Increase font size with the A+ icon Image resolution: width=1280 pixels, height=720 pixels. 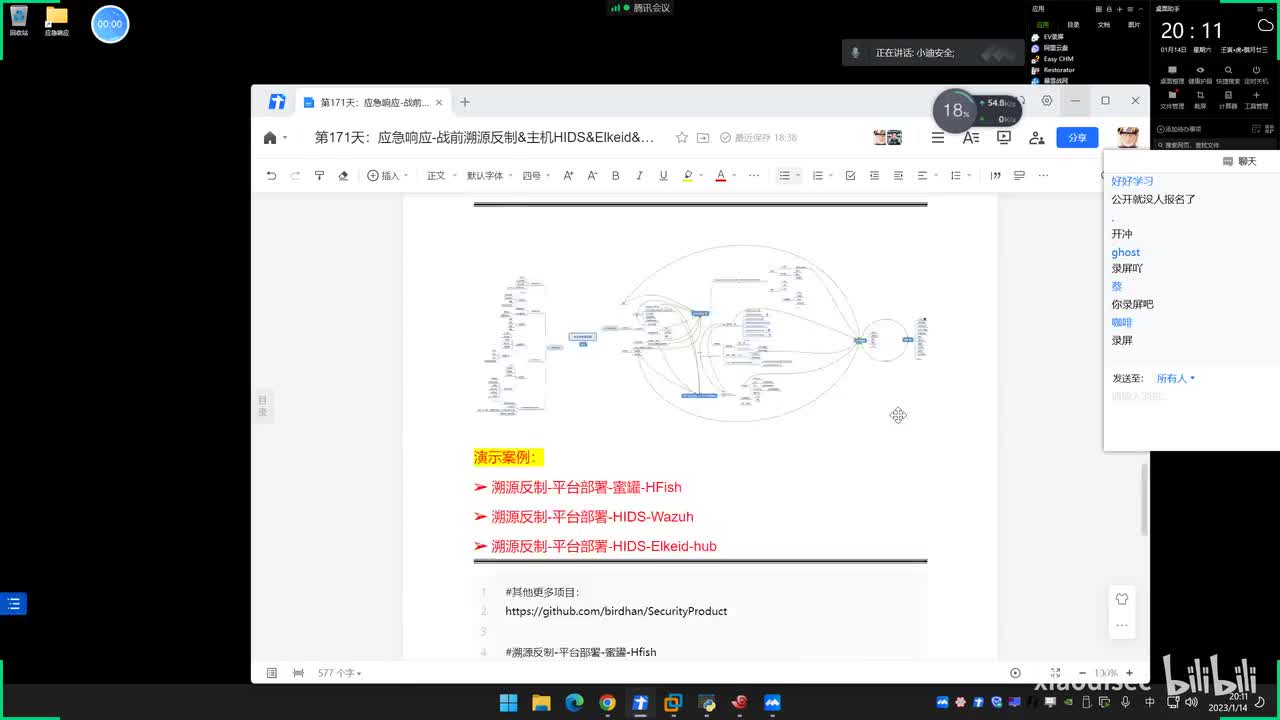[568, 175]
